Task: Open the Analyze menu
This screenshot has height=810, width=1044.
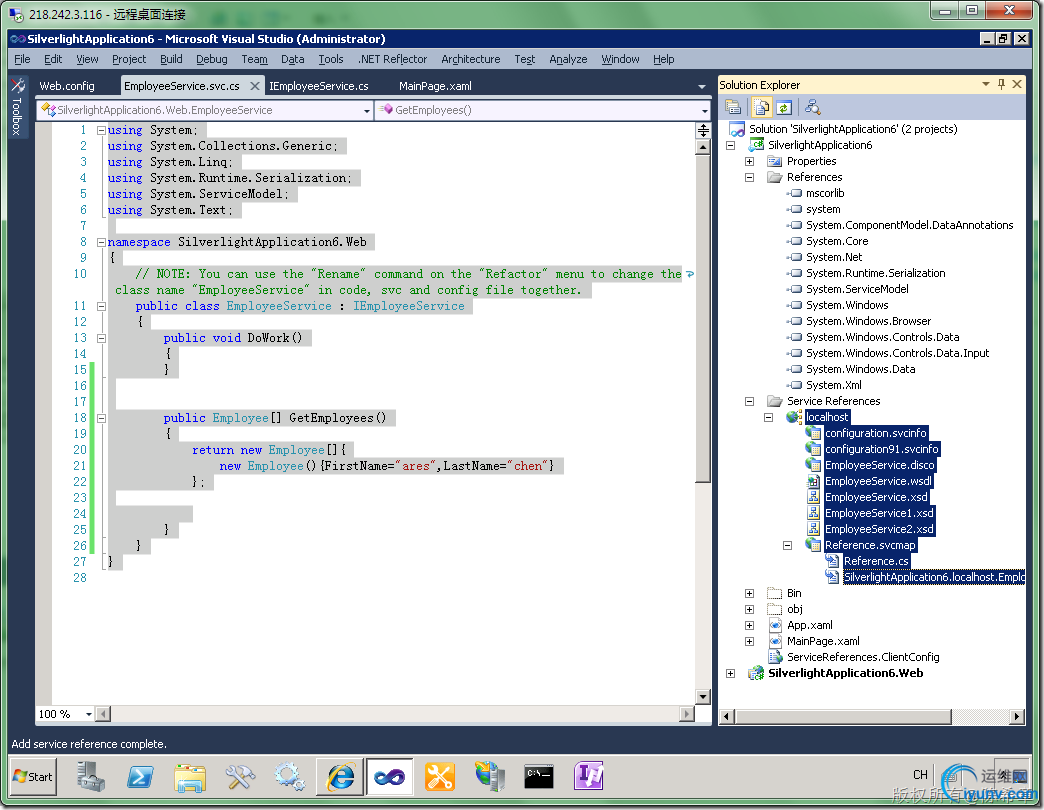Action: [568, 59]
